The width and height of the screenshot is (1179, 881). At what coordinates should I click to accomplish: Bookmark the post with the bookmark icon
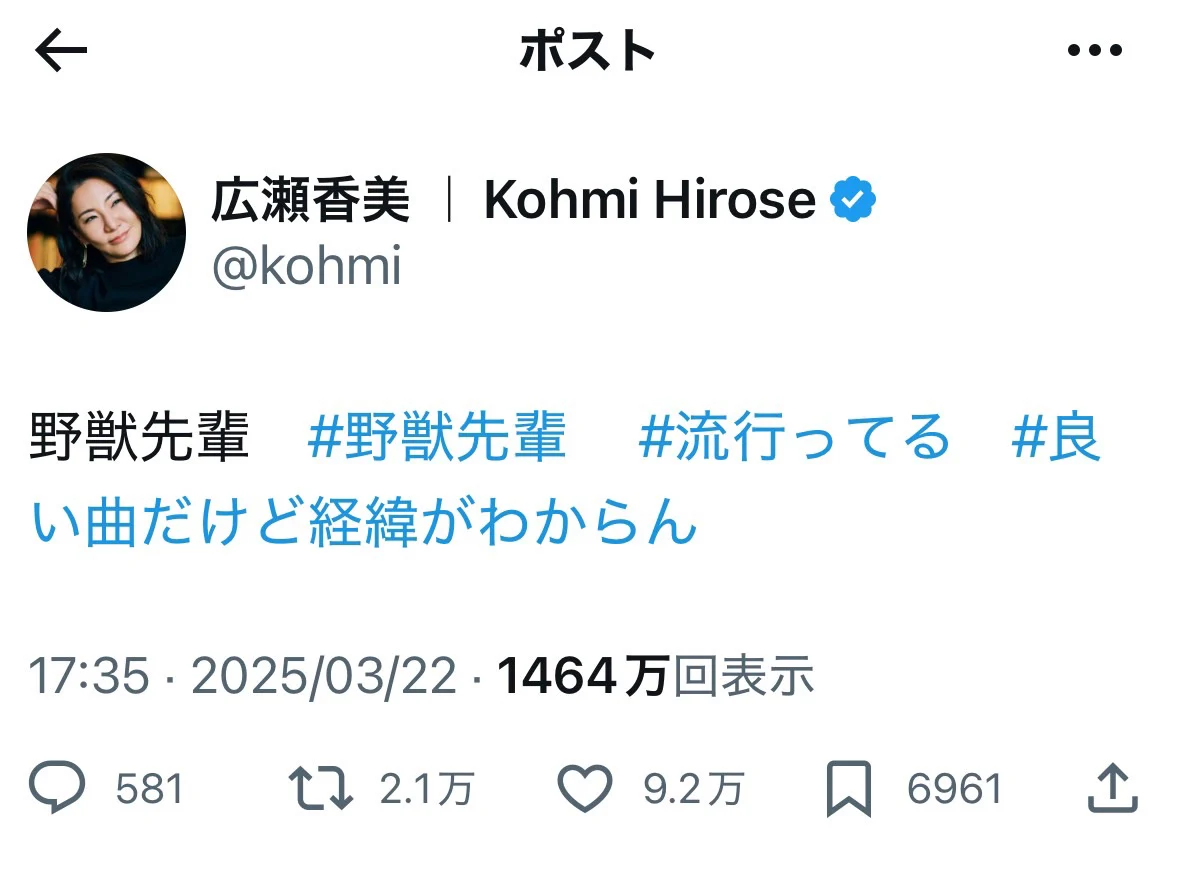click(x=850, y=789)
